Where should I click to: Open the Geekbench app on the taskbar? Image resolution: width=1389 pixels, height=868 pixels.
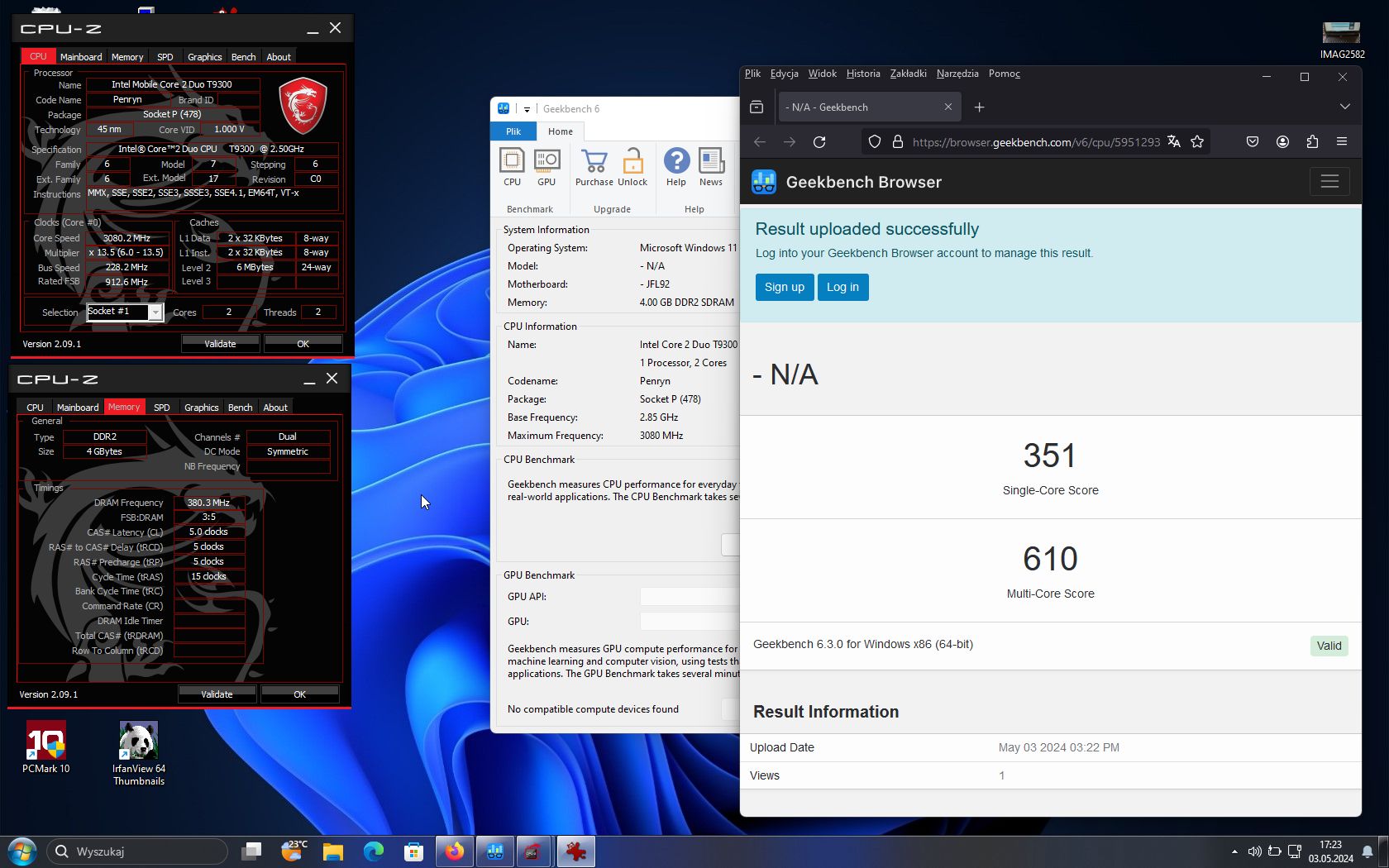[x=494, y=851]
